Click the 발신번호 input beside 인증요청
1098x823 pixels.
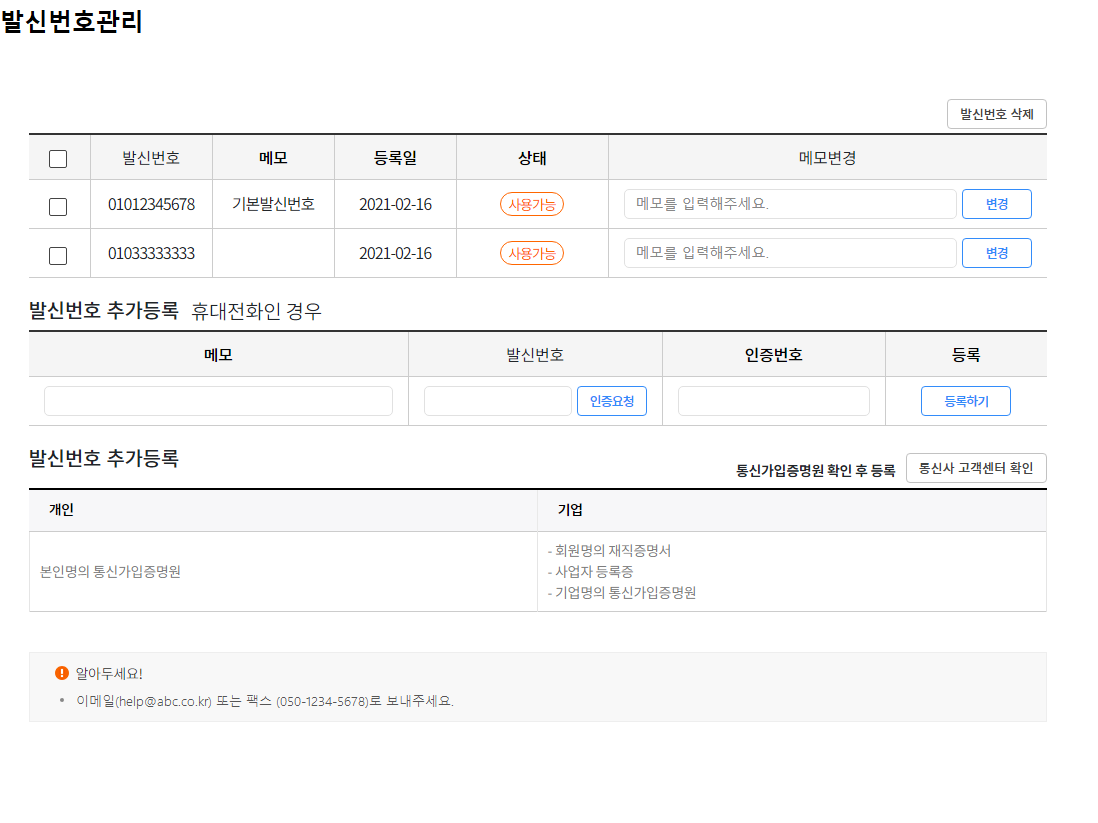click(x=497, y=401)
